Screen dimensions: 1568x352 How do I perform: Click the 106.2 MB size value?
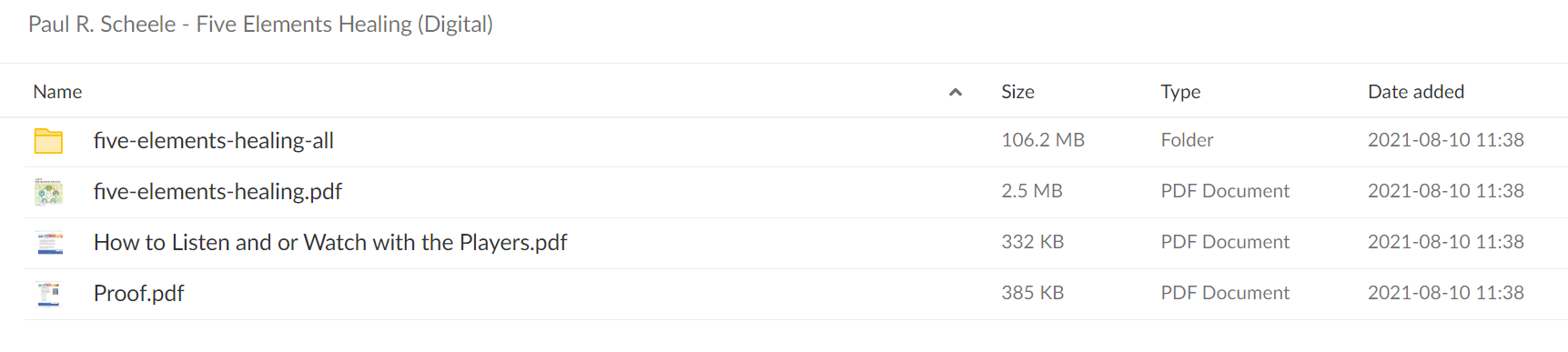pos(1043,140)
